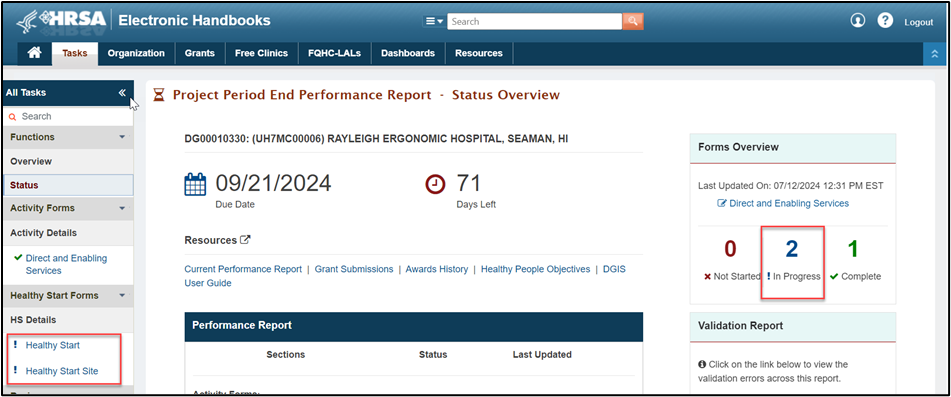The image size is (951, 397).
Task: Click the Status column header
Action: click(433, 355)
